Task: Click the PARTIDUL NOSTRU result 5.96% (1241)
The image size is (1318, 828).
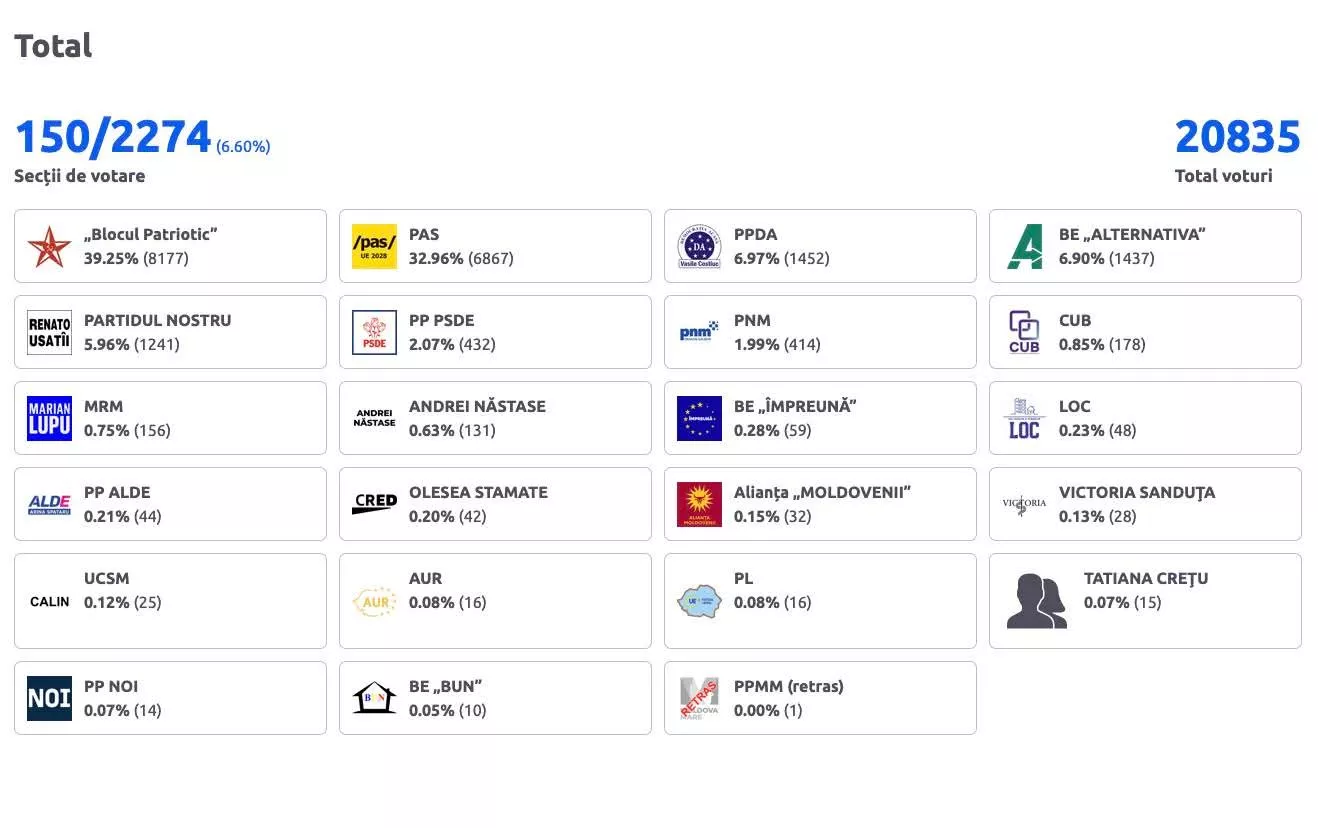Action: 132,344
